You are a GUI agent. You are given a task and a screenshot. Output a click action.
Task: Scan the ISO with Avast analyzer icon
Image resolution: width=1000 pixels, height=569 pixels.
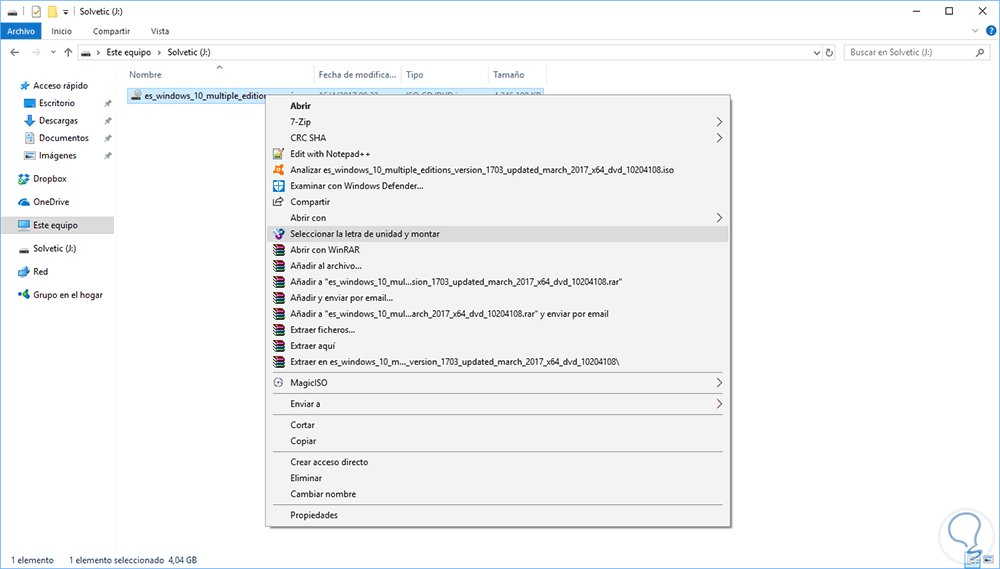(279, 170)
